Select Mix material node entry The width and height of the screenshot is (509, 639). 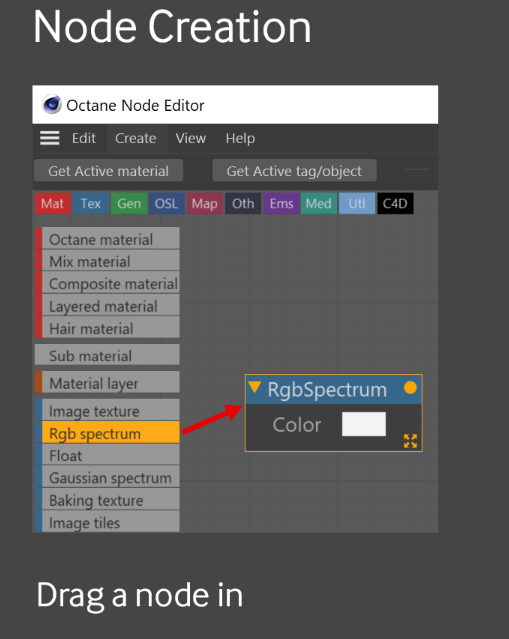point(107,261)
